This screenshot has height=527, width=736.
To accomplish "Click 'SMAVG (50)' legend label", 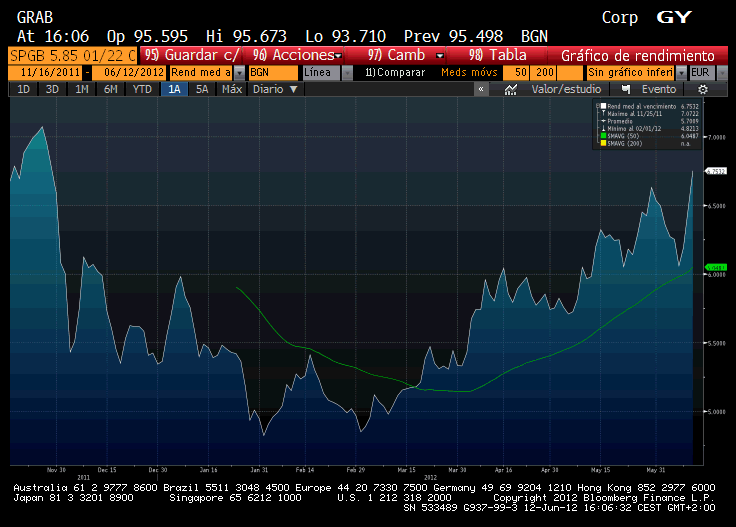I will [x=623, y=136].
